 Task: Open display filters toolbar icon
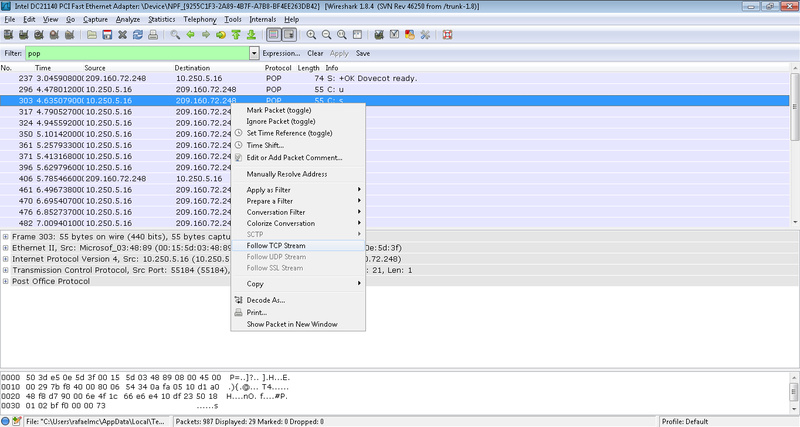pyautogui.click(x=394, y=35)
